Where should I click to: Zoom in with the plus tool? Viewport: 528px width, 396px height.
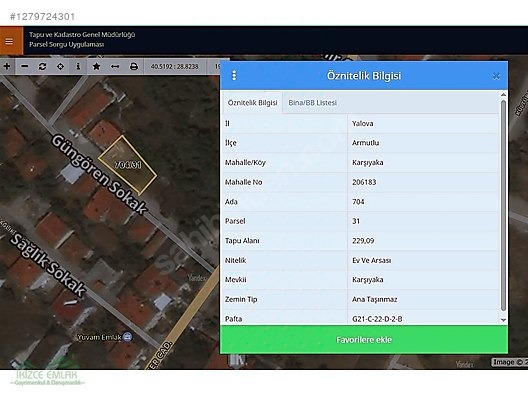[x=7, y=66]
